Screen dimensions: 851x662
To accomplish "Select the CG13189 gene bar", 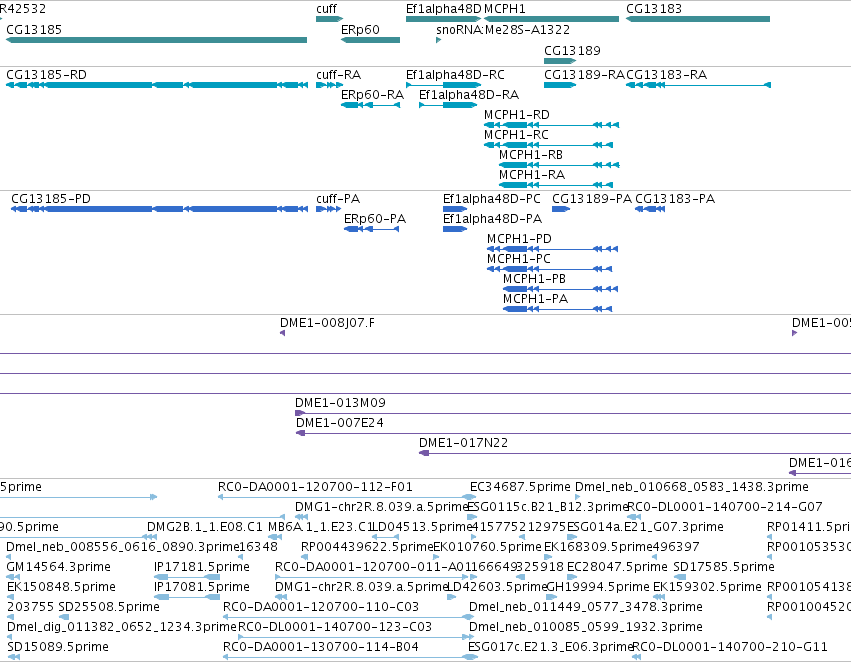I will [560, 61].
